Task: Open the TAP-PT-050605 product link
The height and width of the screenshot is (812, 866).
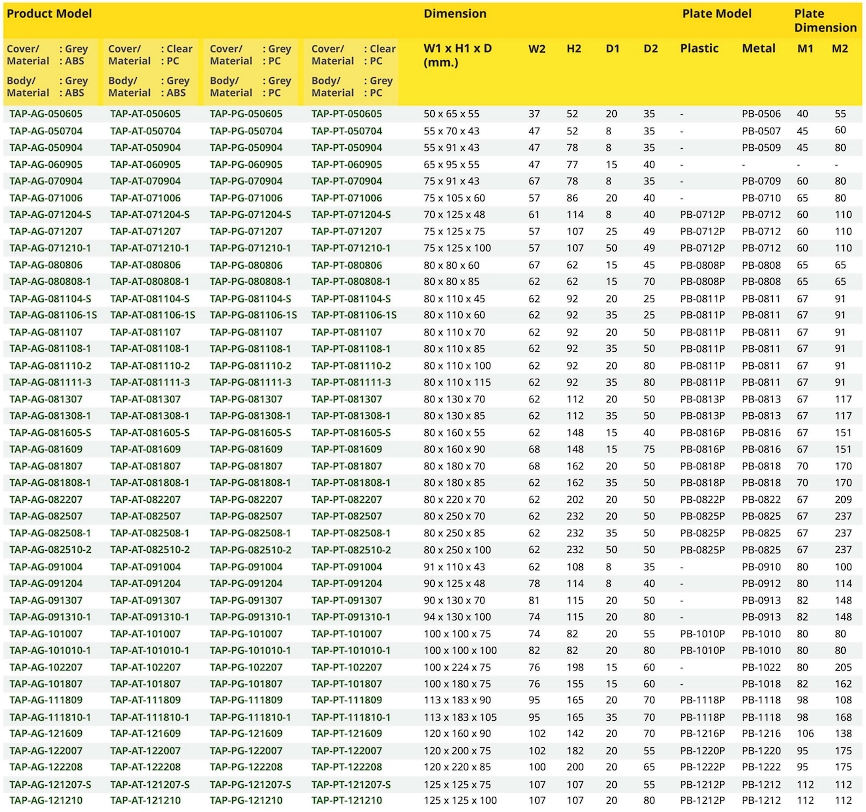Action: [x=346, y=114]
